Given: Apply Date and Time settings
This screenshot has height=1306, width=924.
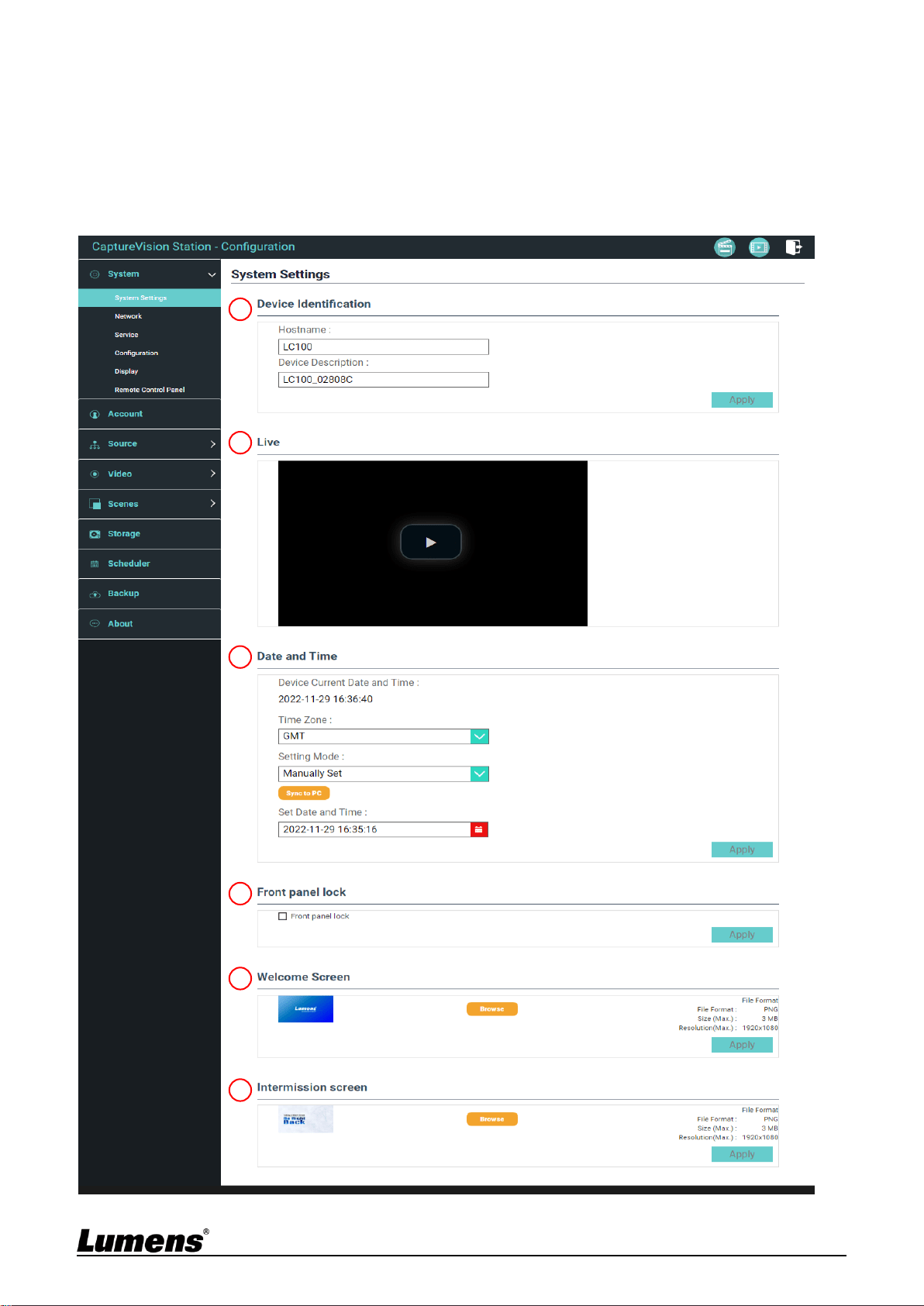Looking at the screenshot, I should (x=742, y=849).
